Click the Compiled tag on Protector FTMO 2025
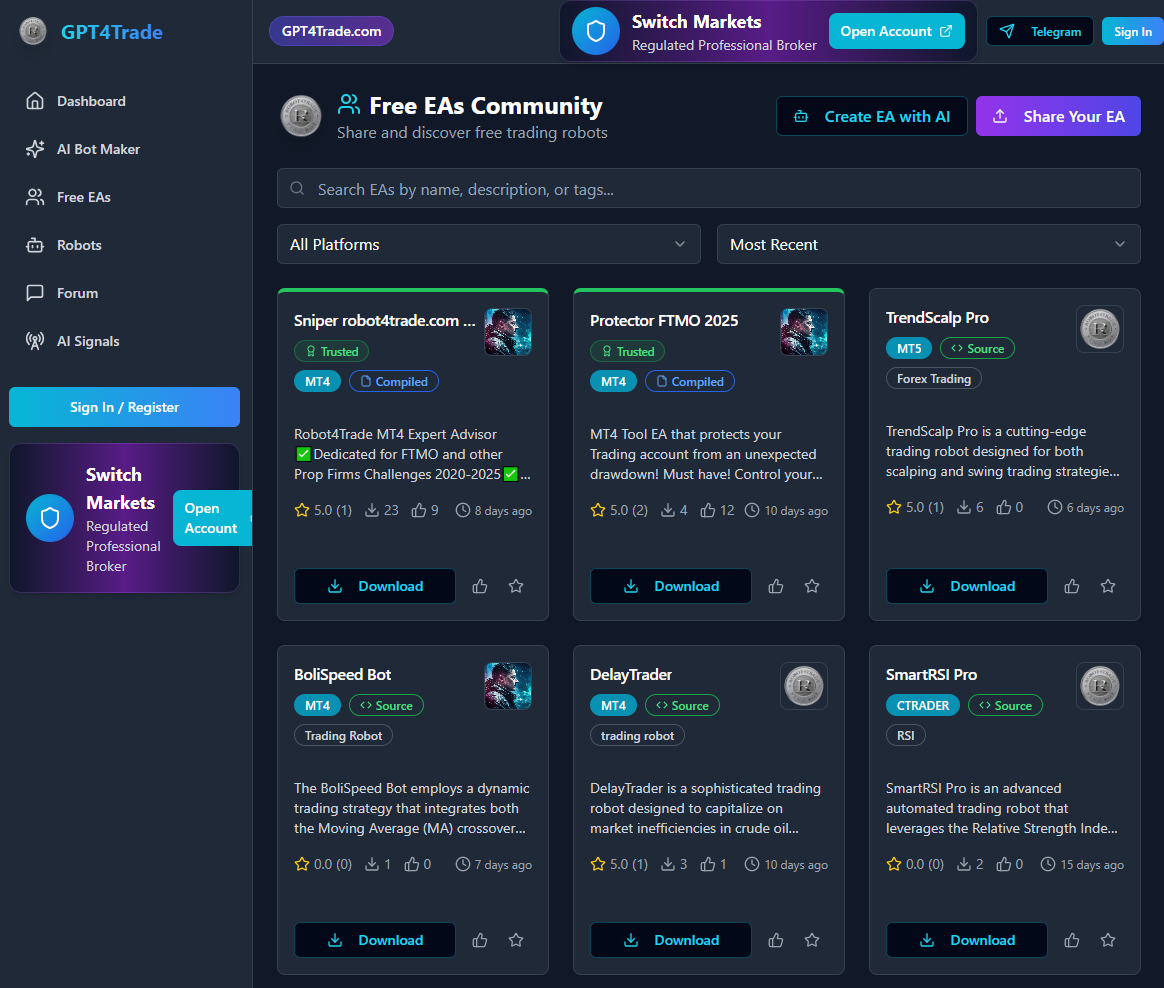This screenshot has height=988, width=1164. 690,382
